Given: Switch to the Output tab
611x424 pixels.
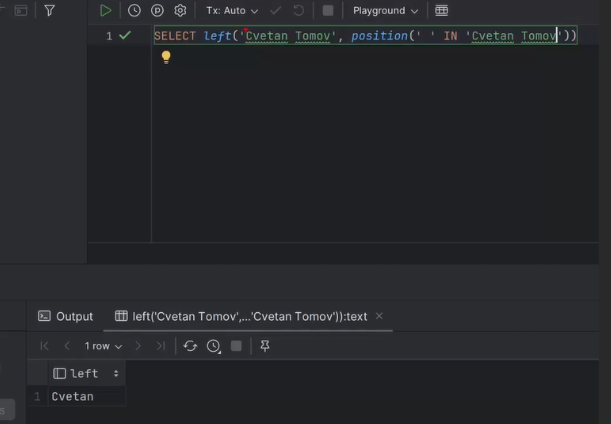Looking at the screenshot, I should coord(65,316).
